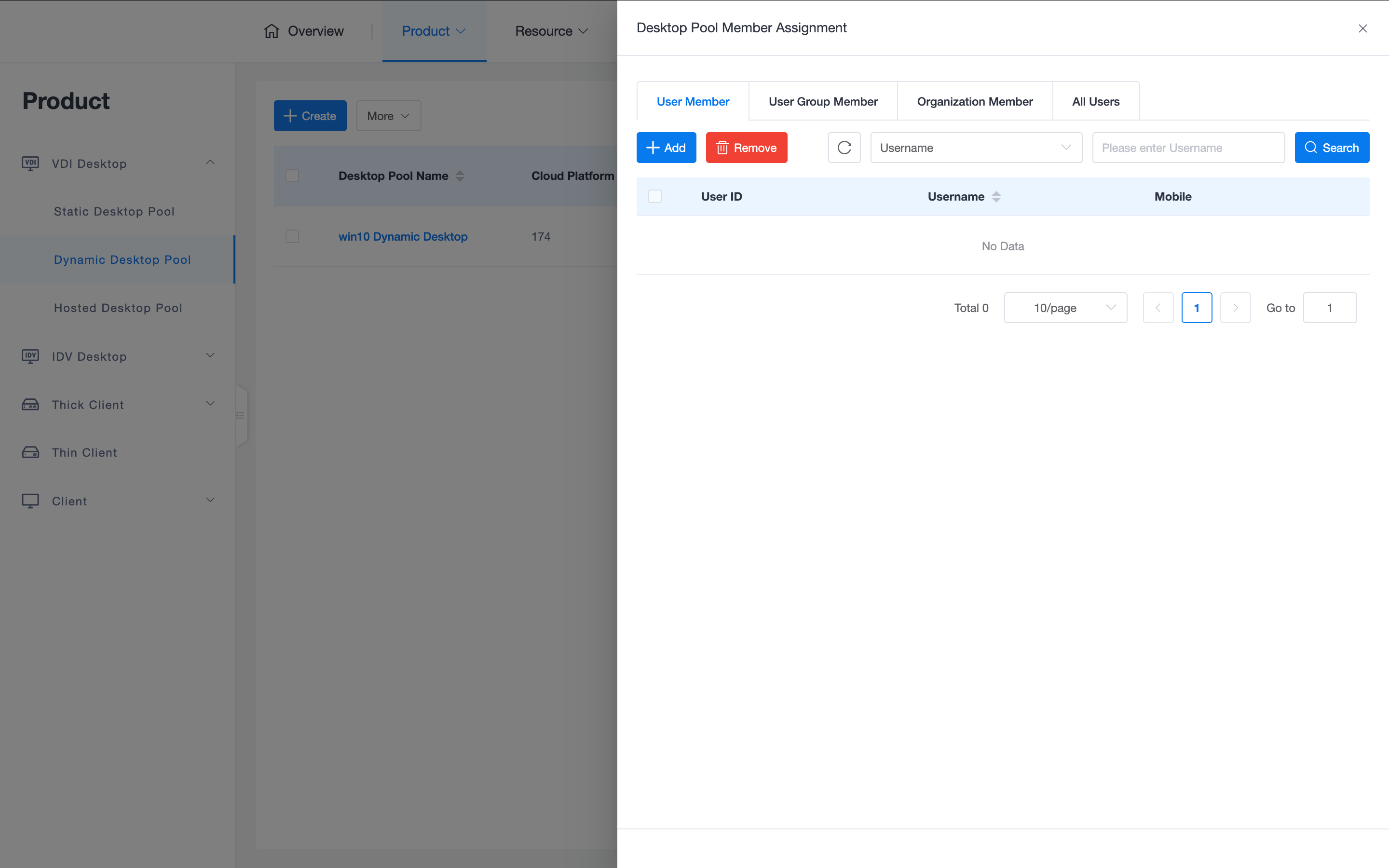Screen dimensions: 1389x868
Task: Switch to Organization Member tab
Action: [x=975, y=102]
